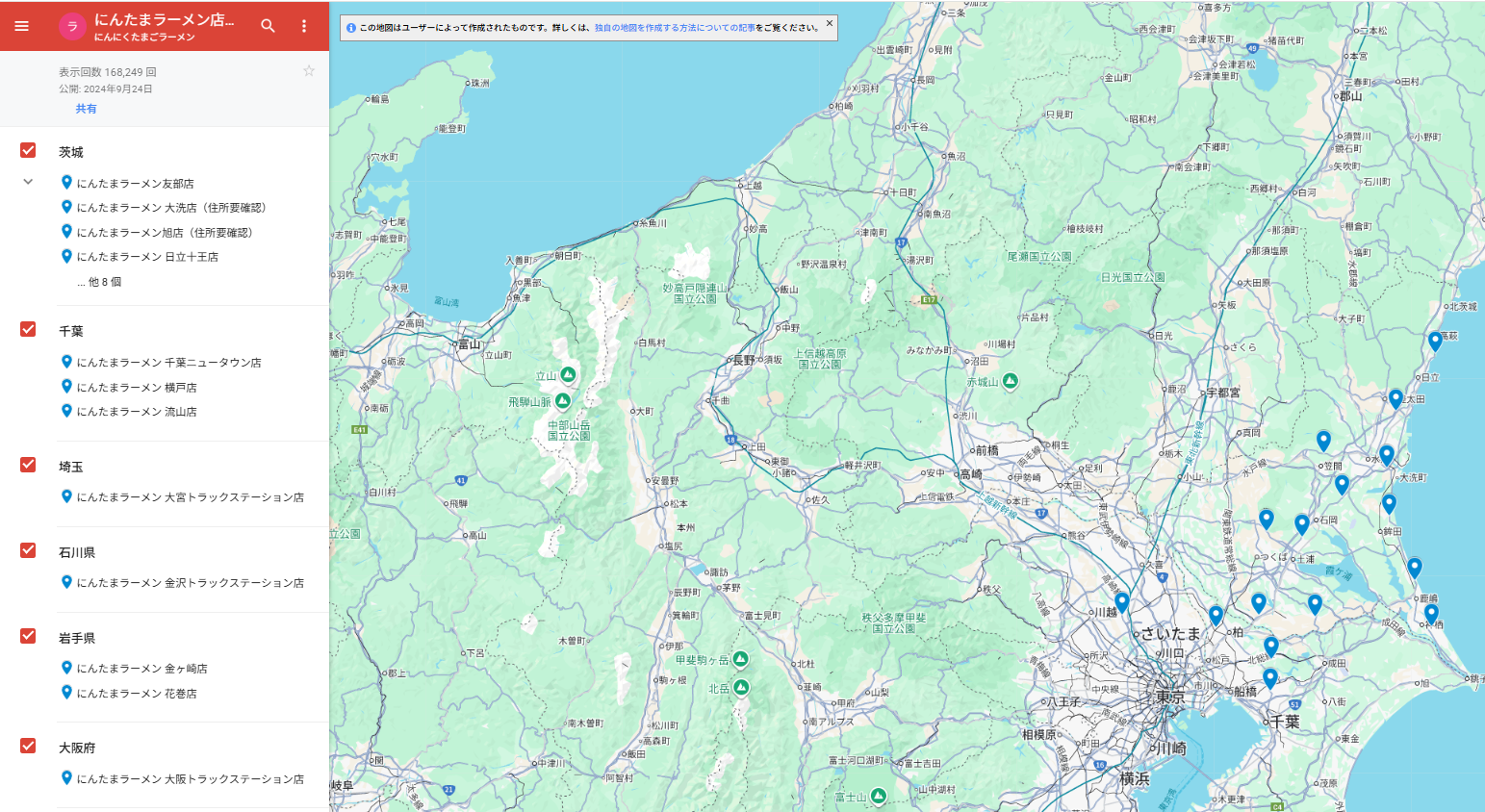Image resolution: width=1485 pixels, height=812 pixels.
Task: Click the map pin above 笠間
Action: point(1323,441)
